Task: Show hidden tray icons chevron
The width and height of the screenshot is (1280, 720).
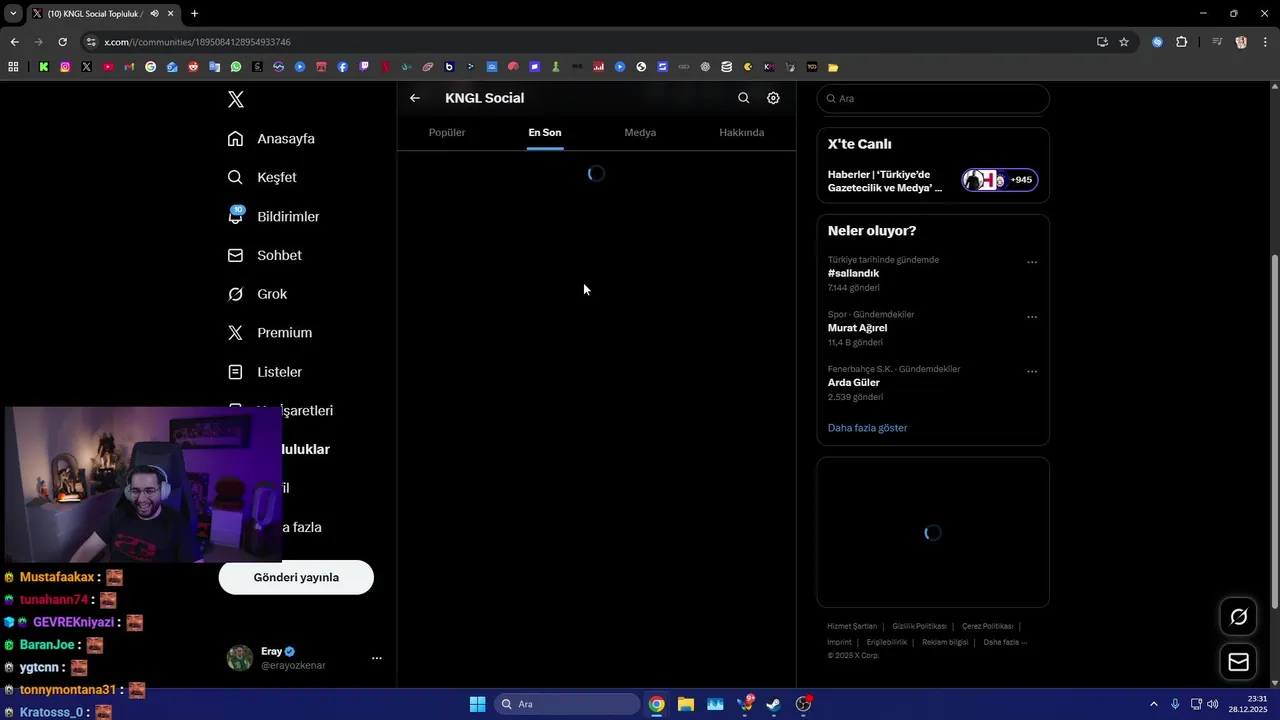Action: [1153, 704]
